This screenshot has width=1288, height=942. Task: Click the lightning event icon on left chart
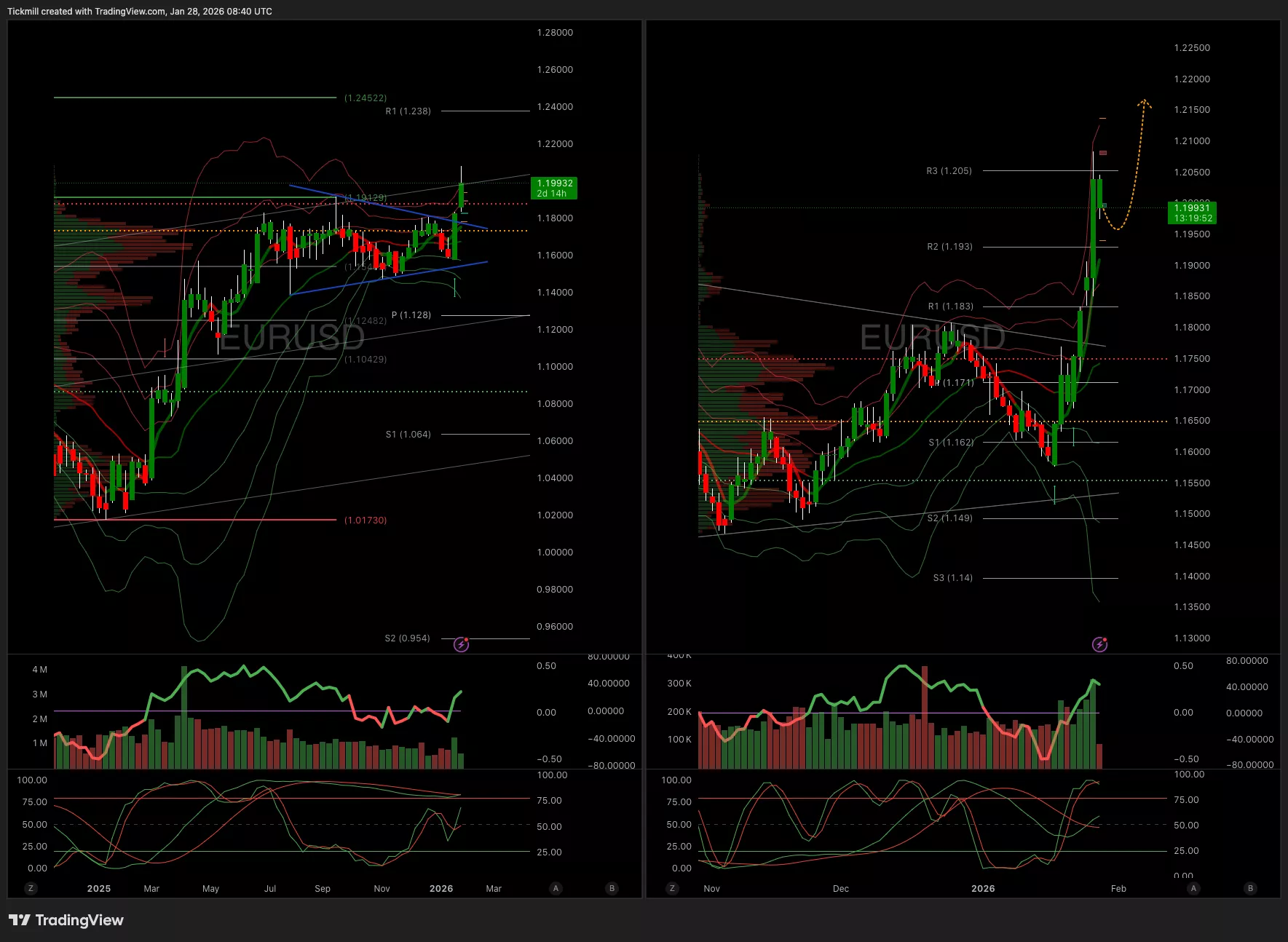(x=461, y=644)
